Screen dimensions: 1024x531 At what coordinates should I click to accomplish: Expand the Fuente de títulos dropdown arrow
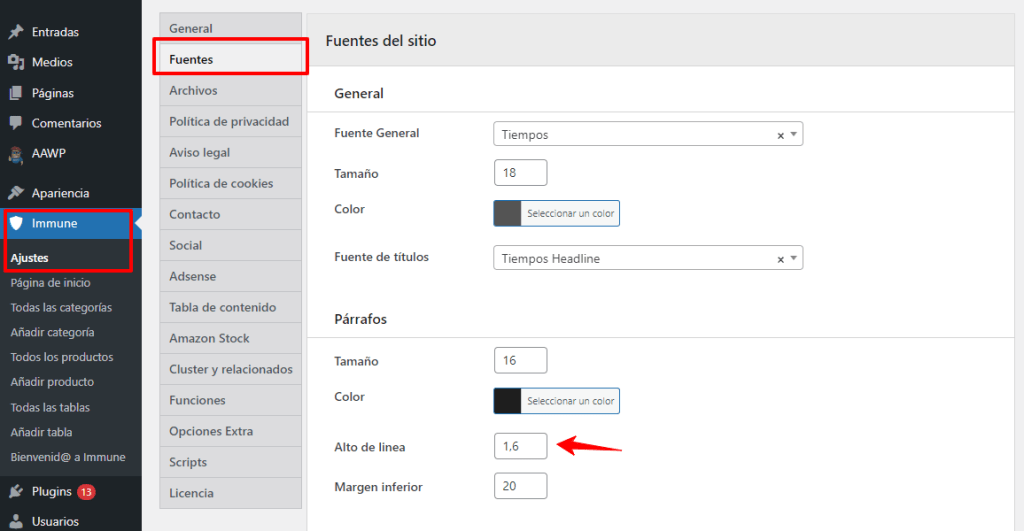(793, 258)
